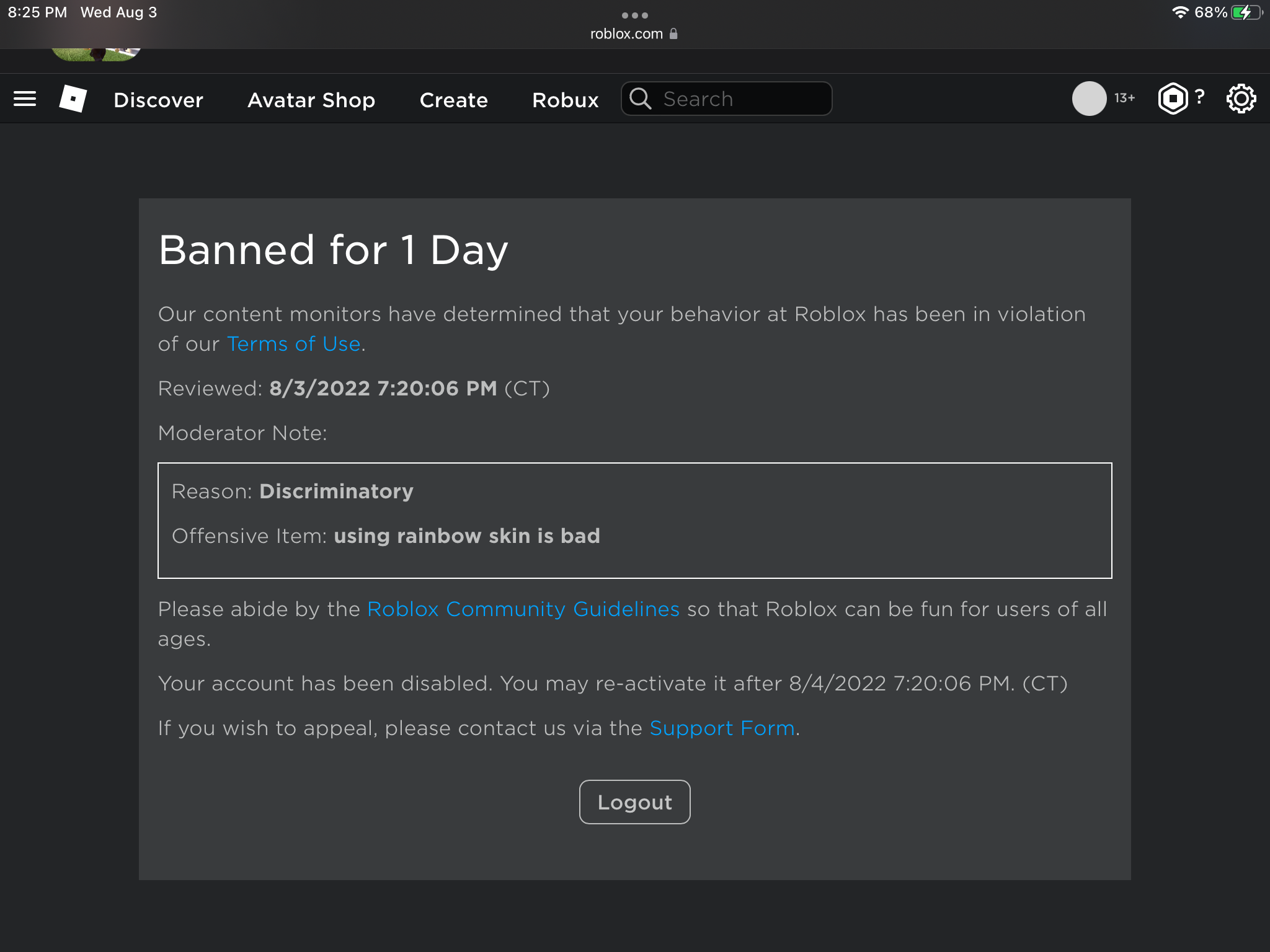Open the profile avatar circle
Image resolution: width=1270 pixels, height=952 pixels.
click(x=1090, y=99)
